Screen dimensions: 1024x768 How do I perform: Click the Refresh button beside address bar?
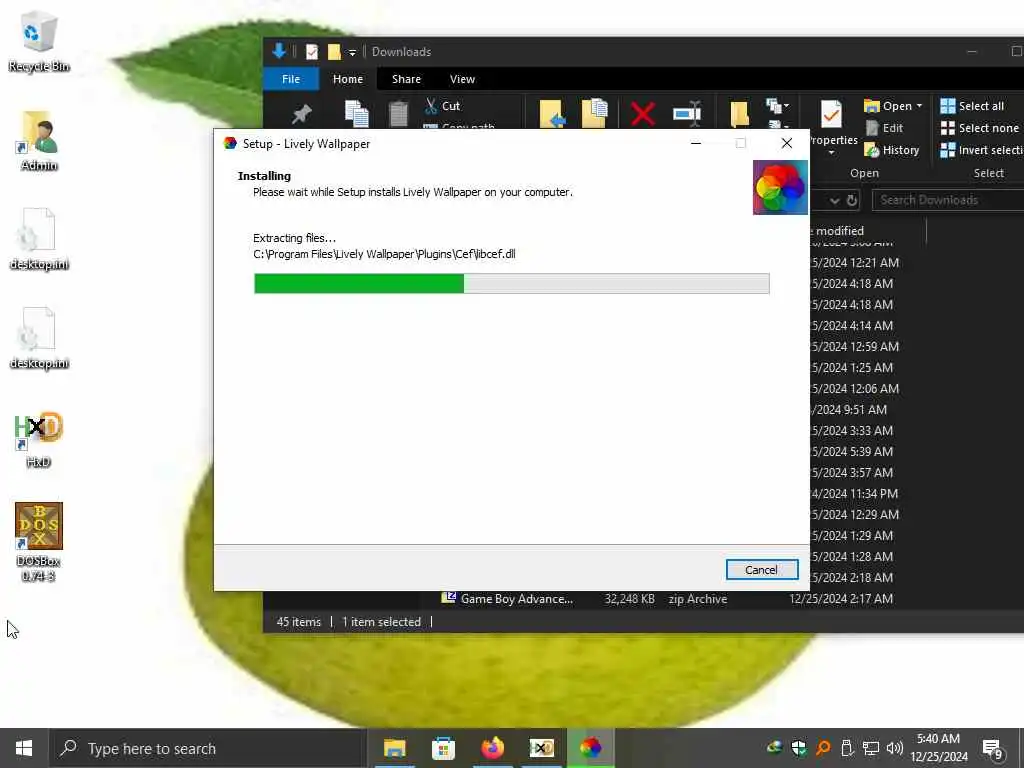[852, 200]
